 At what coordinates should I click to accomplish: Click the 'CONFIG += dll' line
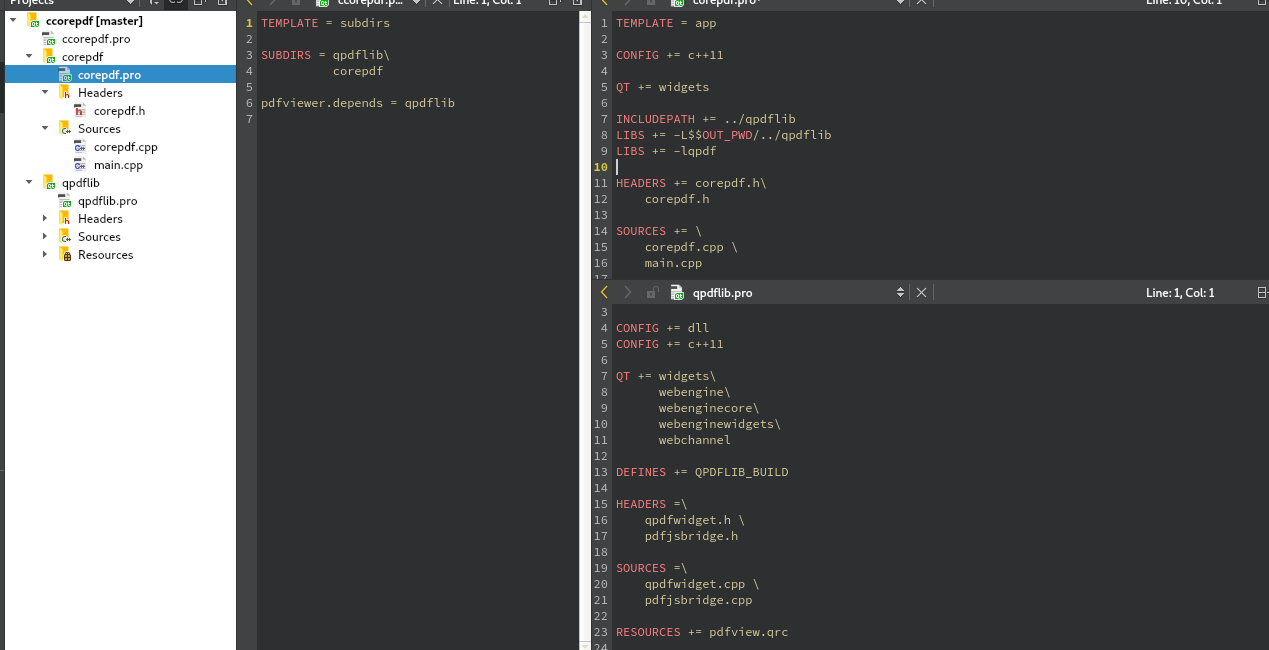point(662,328)
